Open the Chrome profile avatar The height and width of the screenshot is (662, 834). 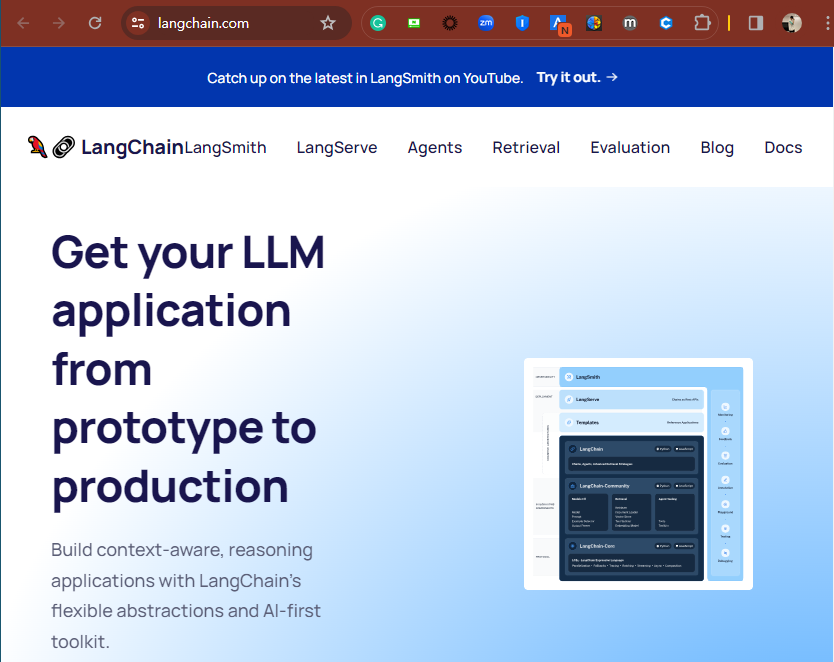click(x=791, y=23)
